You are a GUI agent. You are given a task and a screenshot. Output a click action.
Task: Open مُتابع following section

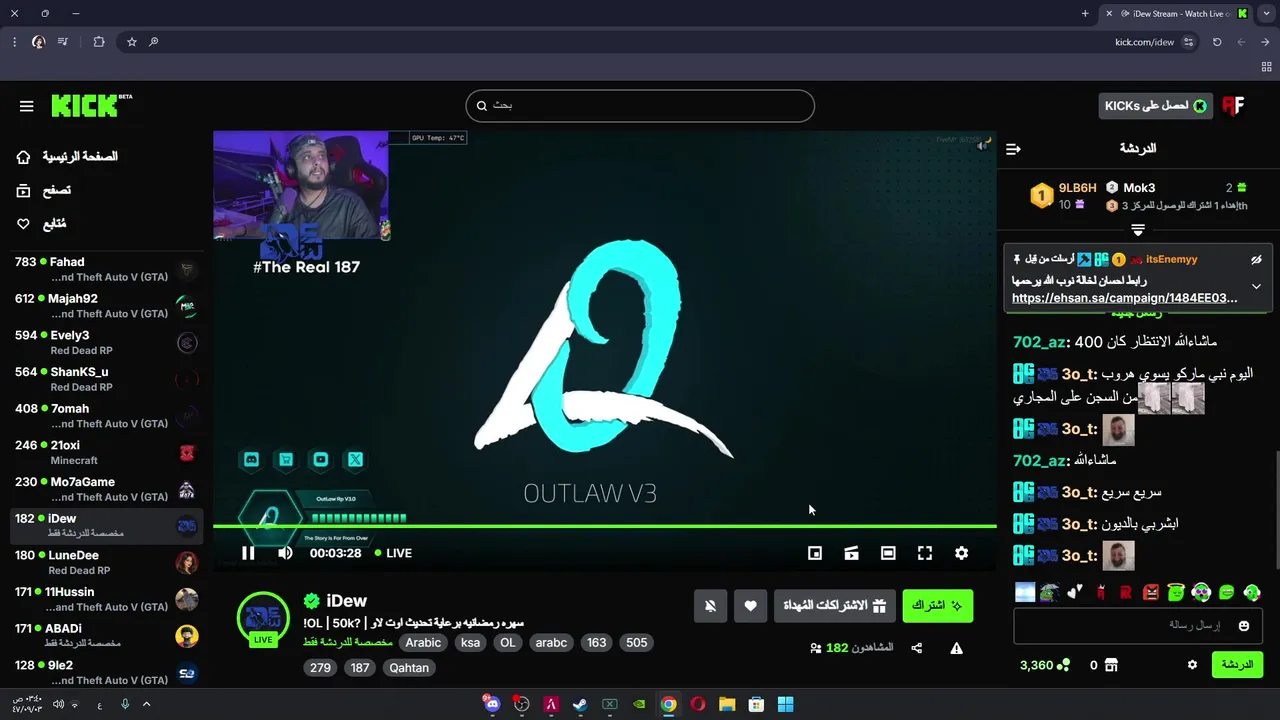pyautogui.click(x=42, y=224)
